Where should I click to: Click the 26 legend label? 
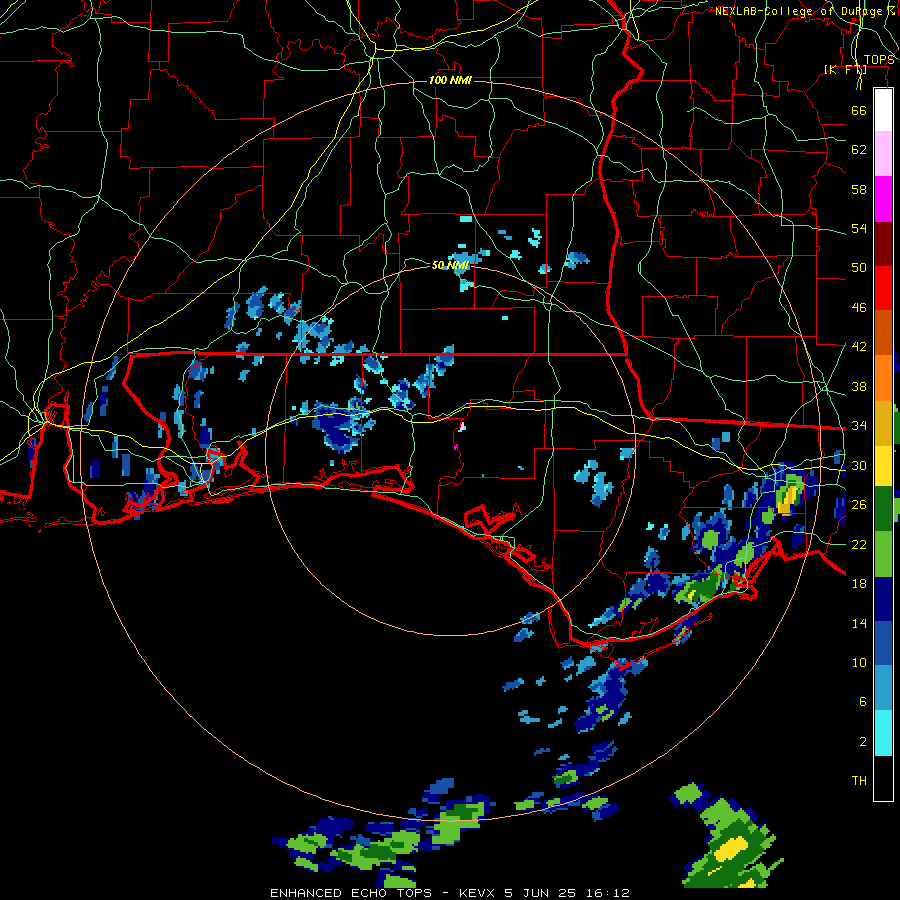coord(859,505)
